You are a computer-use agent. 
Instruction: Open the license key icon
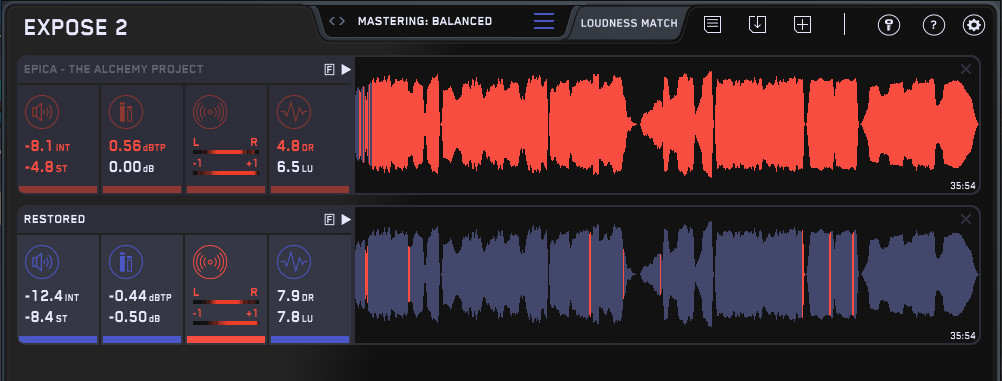[x=888, y=25]
